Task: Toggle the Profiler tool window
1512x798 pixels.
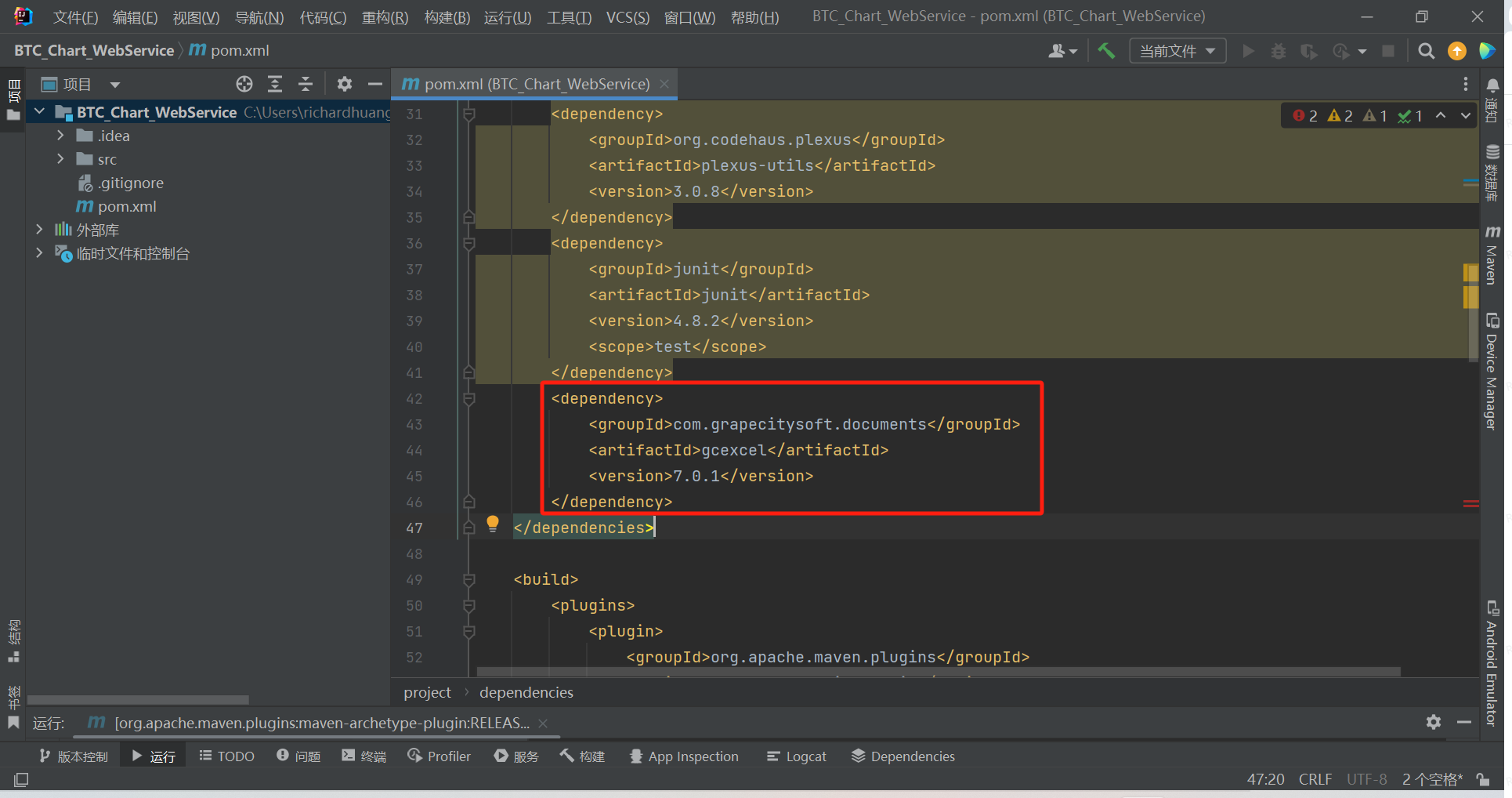Action: coord(439,756)
